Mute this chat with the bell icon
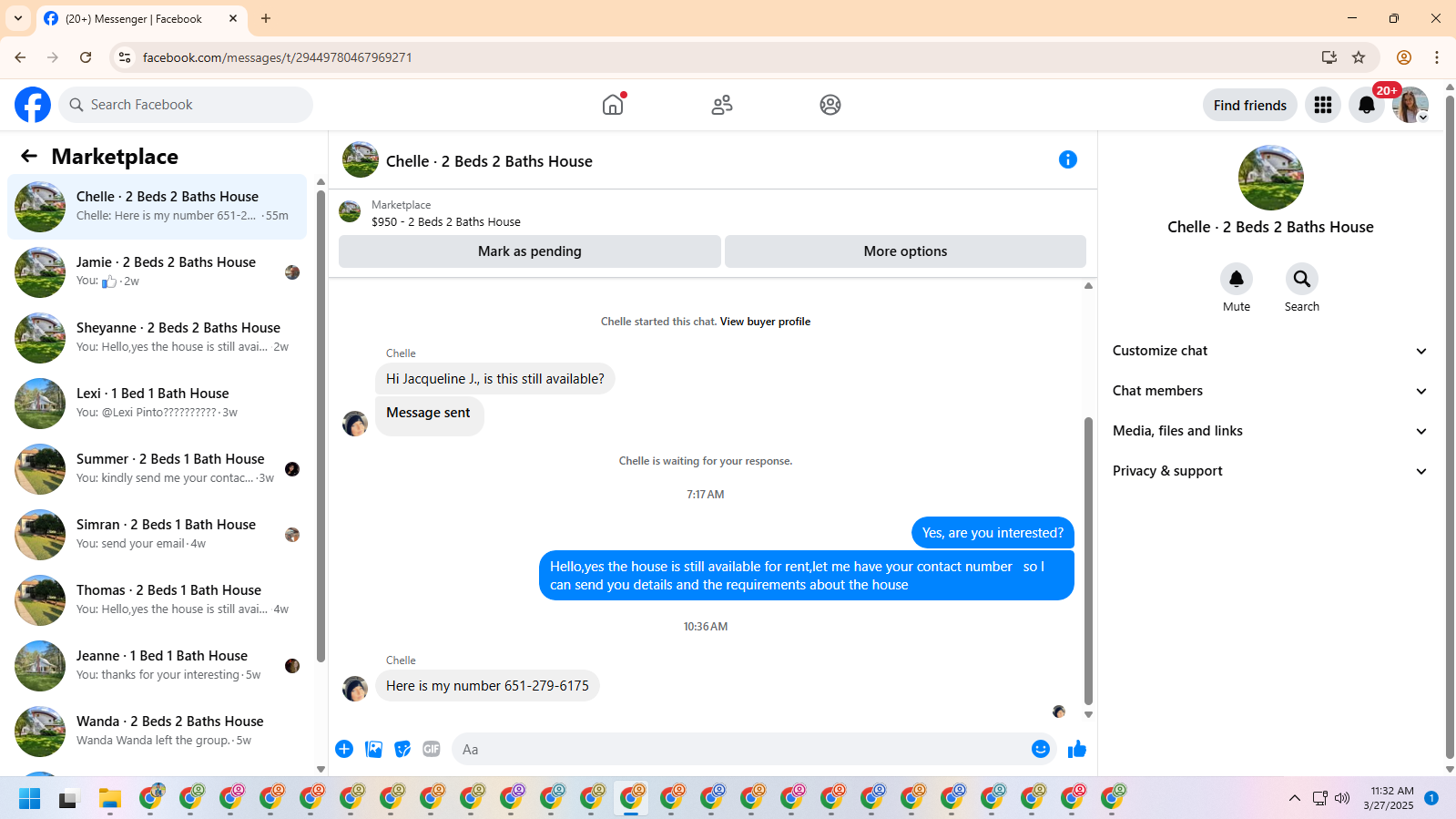The image size is (1456, 819). coord(1237,279)
